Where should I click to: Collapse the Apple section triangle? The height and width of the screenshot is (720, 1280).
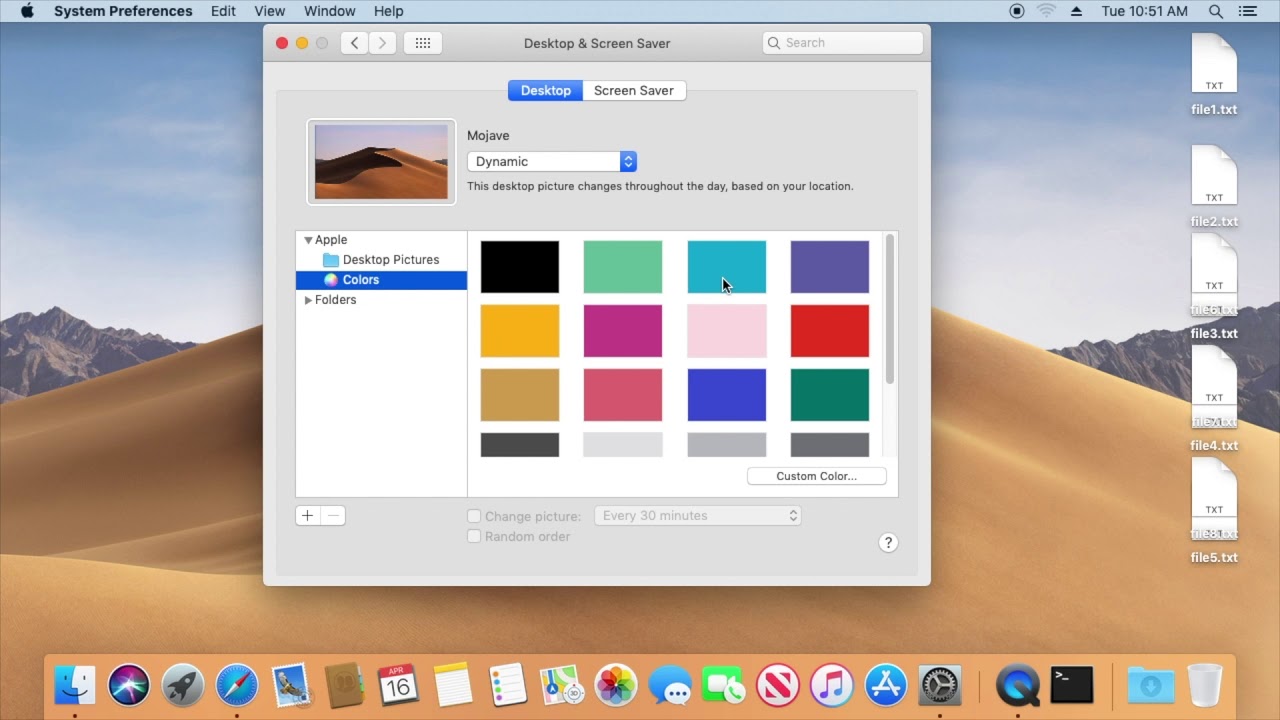(308, 240)
